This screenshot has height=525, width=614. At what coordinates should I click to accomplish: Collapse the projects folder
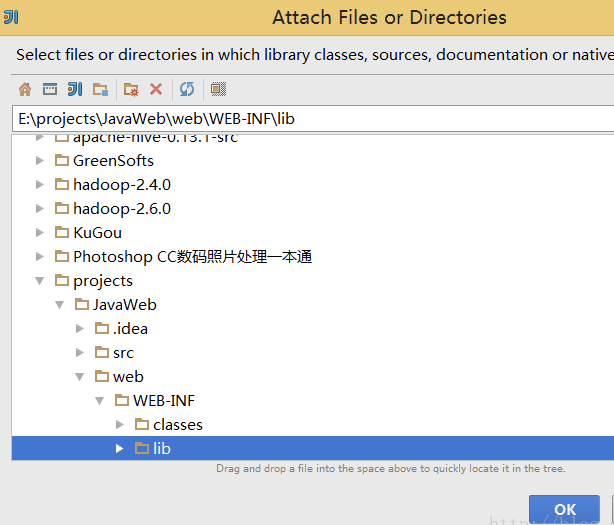click(40, 281)
